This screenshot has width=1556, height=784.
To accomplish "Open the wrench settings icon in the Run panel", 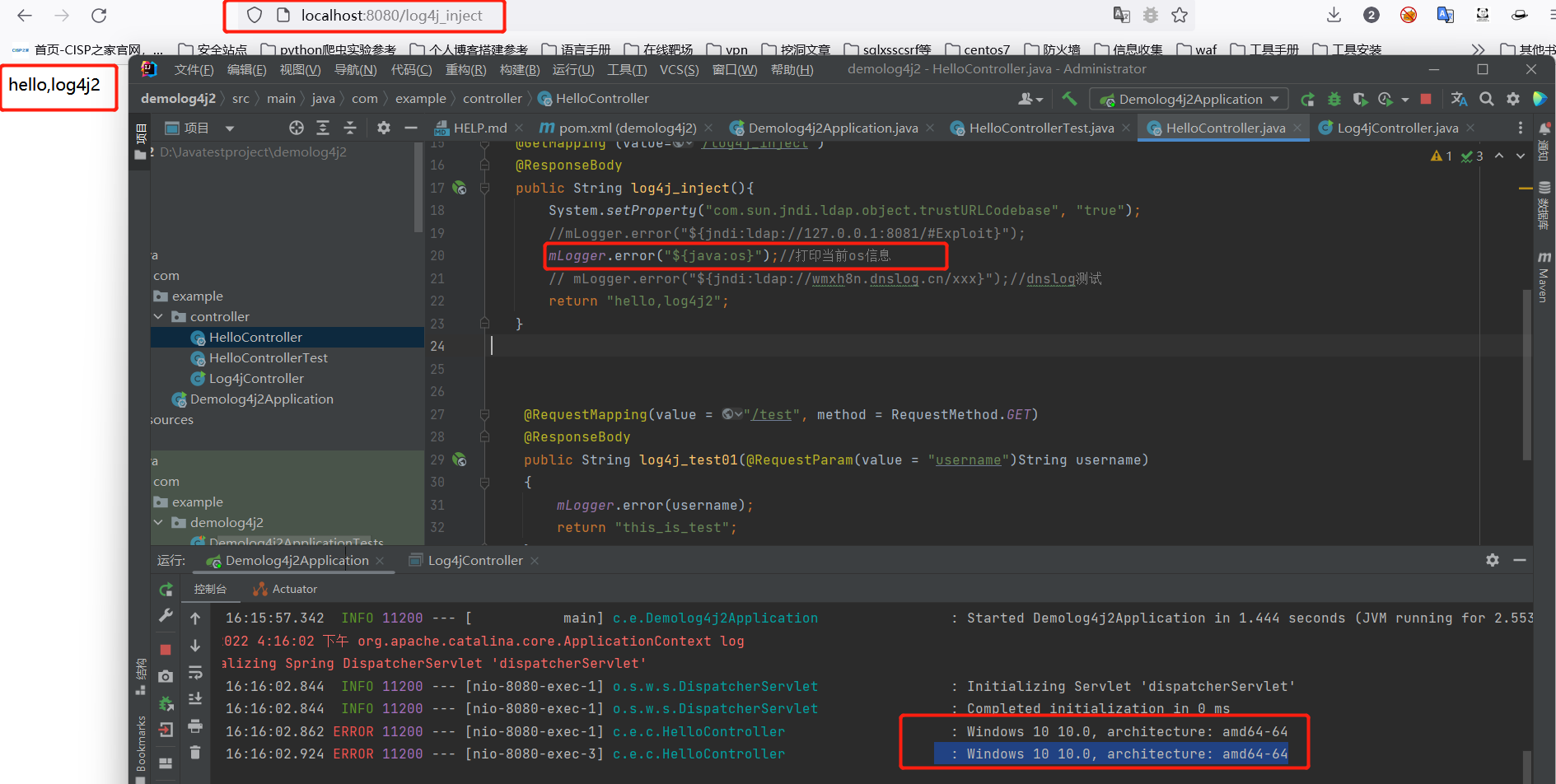I will click(x=166, y=615).
